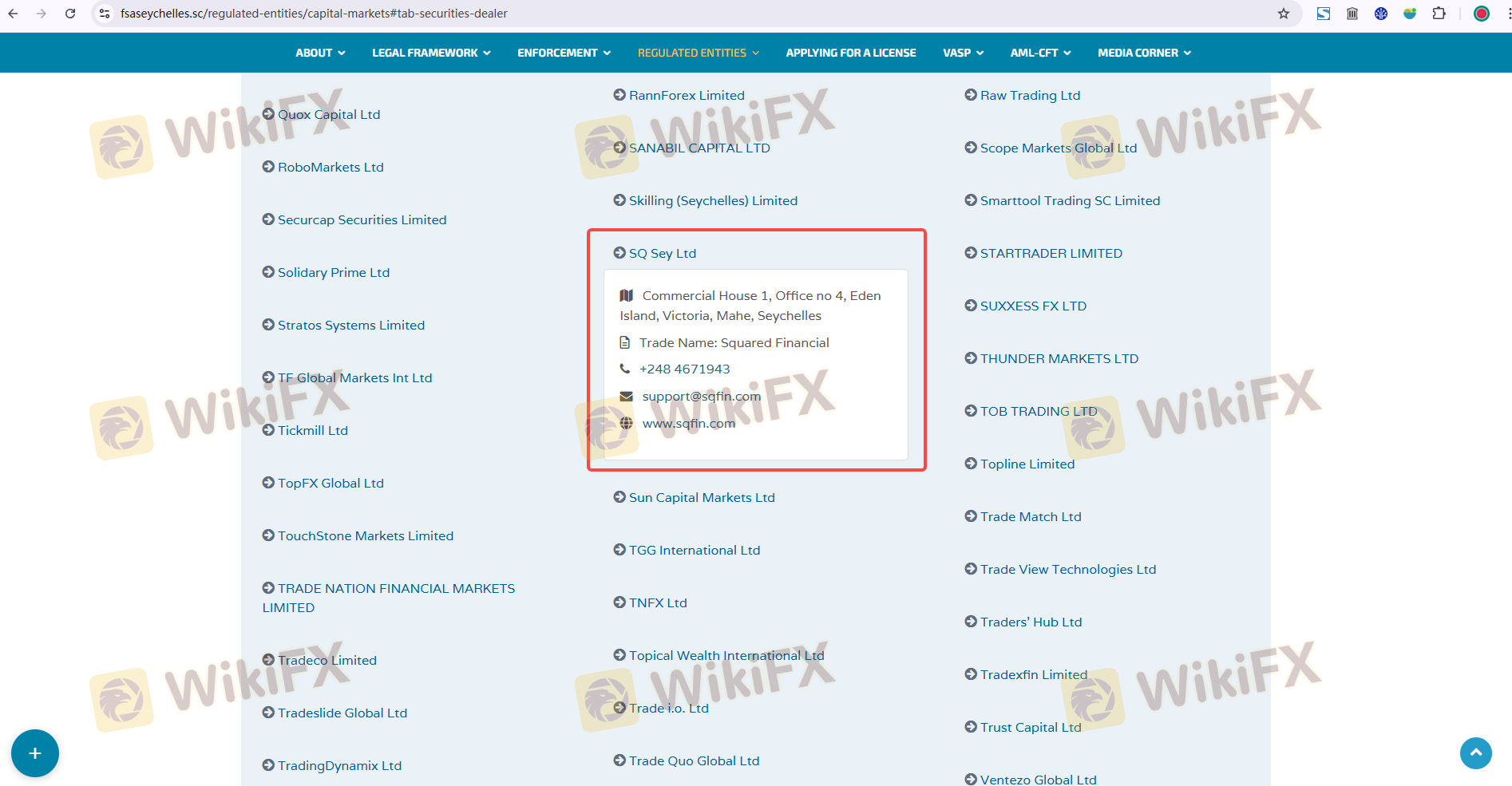
Task: Open the AML-CFT dropdown menu
Action: point(1040,53)
